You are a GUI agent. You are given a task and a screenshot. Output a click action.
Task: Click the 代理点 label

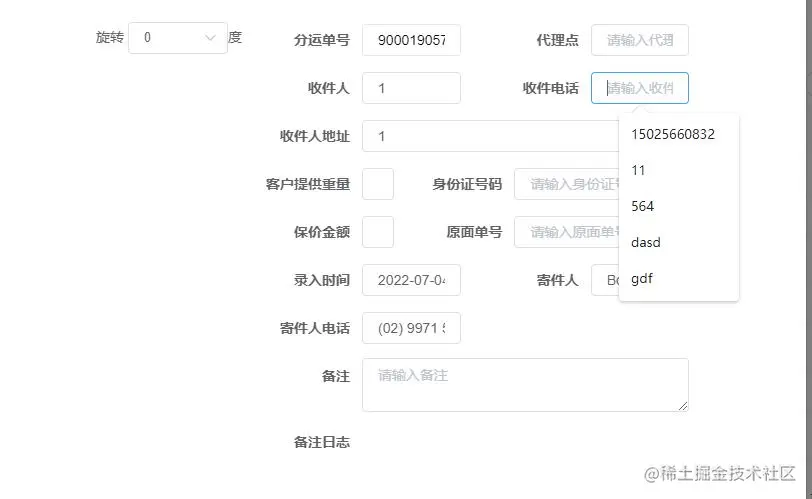[558, 40]
